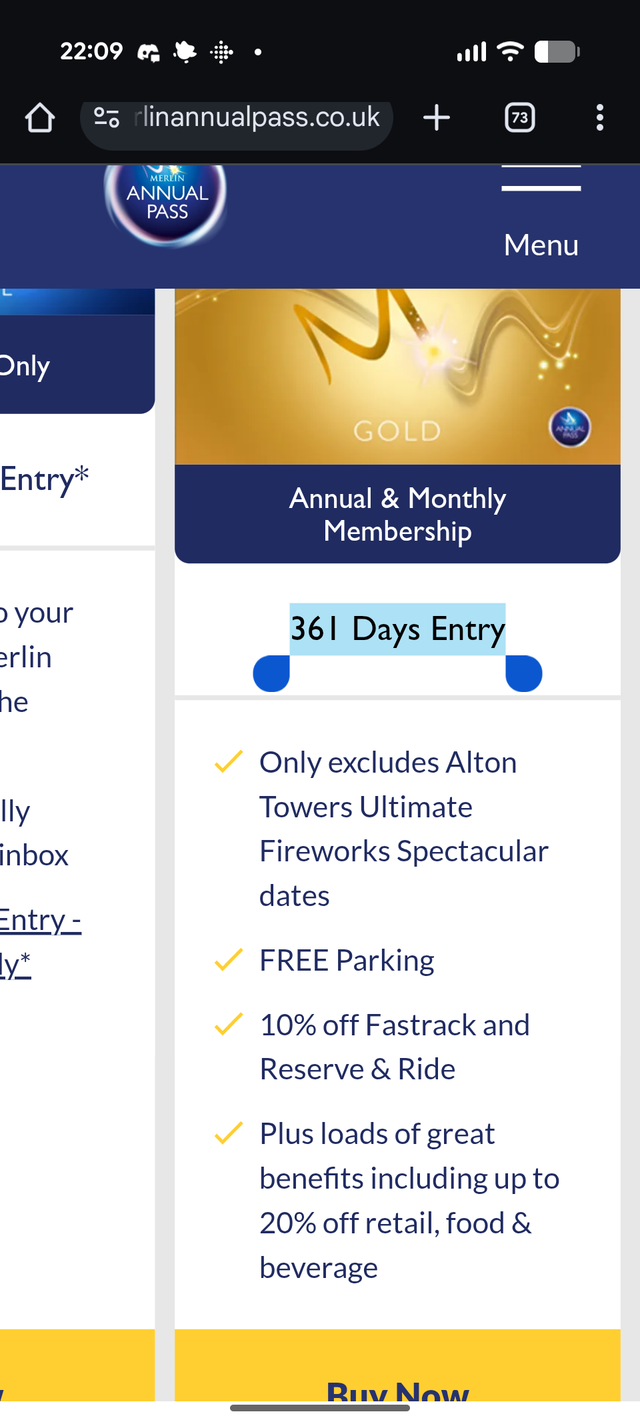The image size is (640, 1428).
Task: Tap checkmark beside Alton Towers exclusion
Action: coord(229,763)
